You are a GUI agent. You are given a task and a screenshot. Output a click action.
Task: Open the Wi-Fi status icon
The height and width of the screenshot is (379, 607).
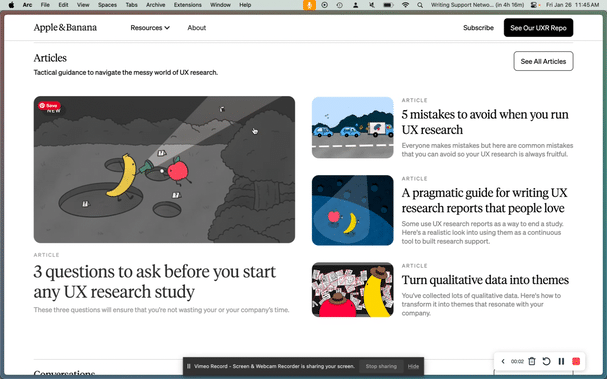tap(405, 5)
